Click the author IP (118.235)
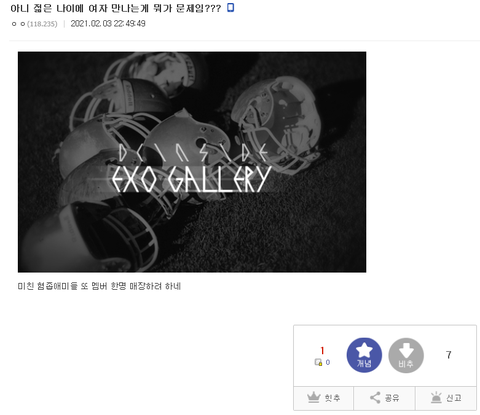The image size is (480, 415). tap(42, 24)
